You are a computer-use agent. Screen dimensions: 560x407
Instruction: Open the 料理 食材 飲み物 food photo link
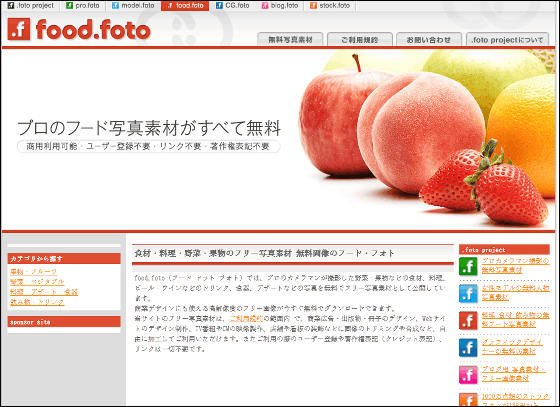[x=516, y=320]
